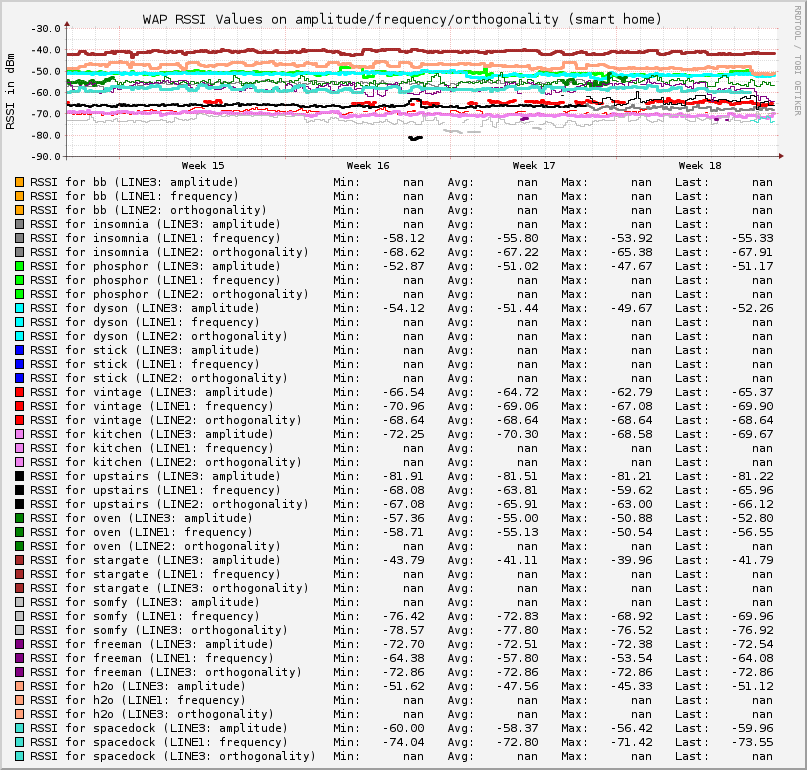Click kitchen amplitude Min value -72.25
Screen dimensions: 807x770
coord(404,434)
